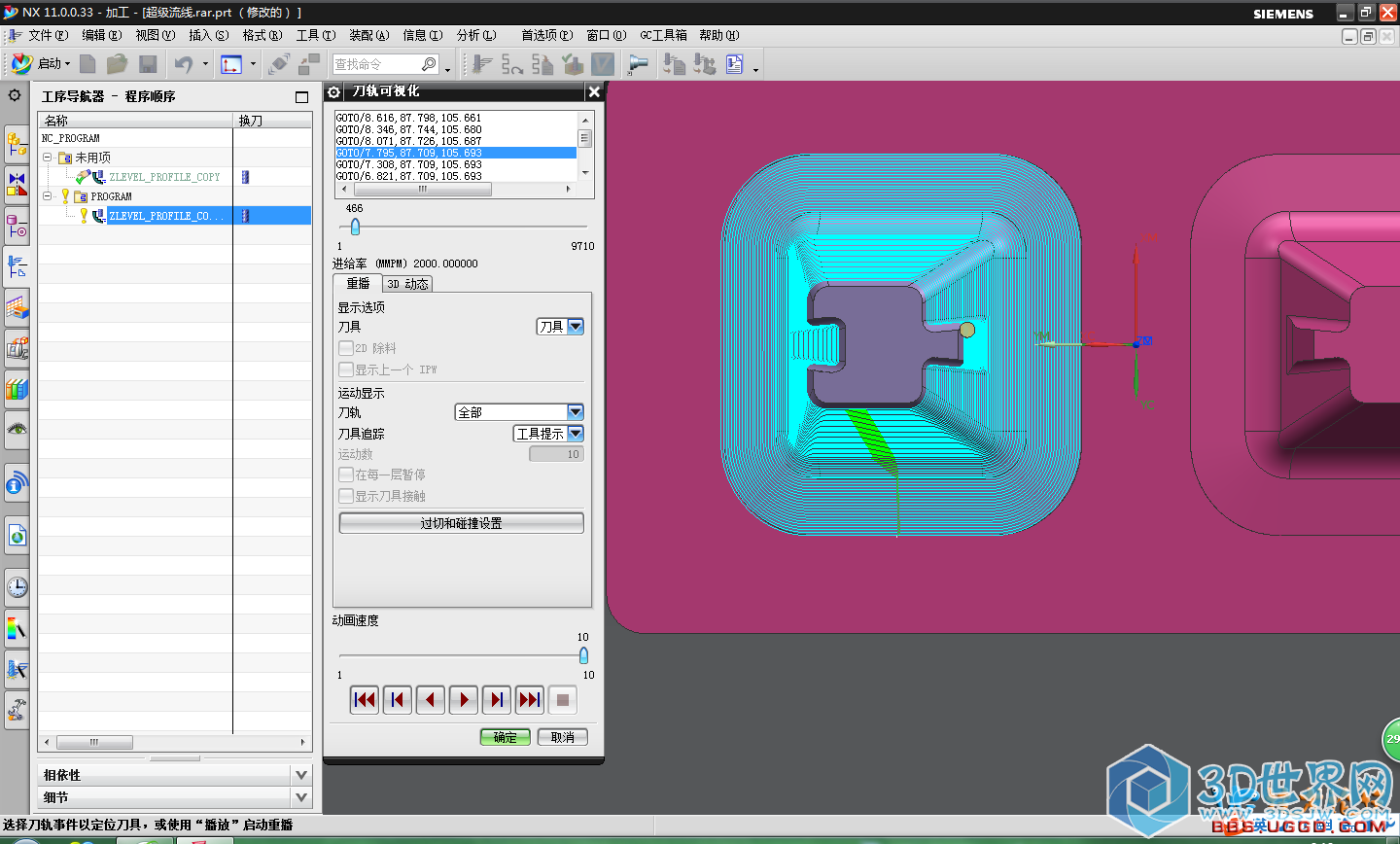
Task: Click the Open file folder icon
Action: click(x=118, y=64)
